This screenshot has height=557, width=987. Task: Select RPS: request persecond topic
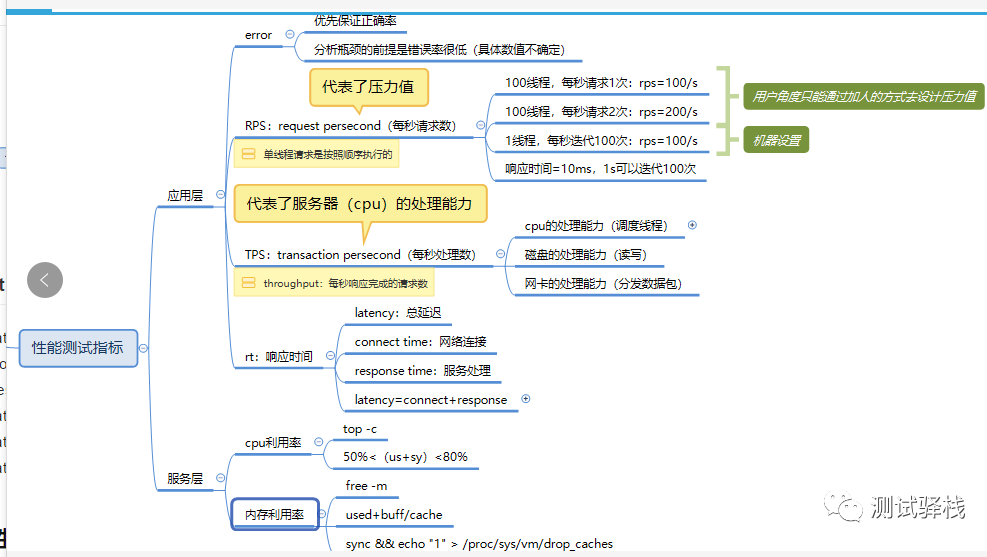(x=350, y=126)
